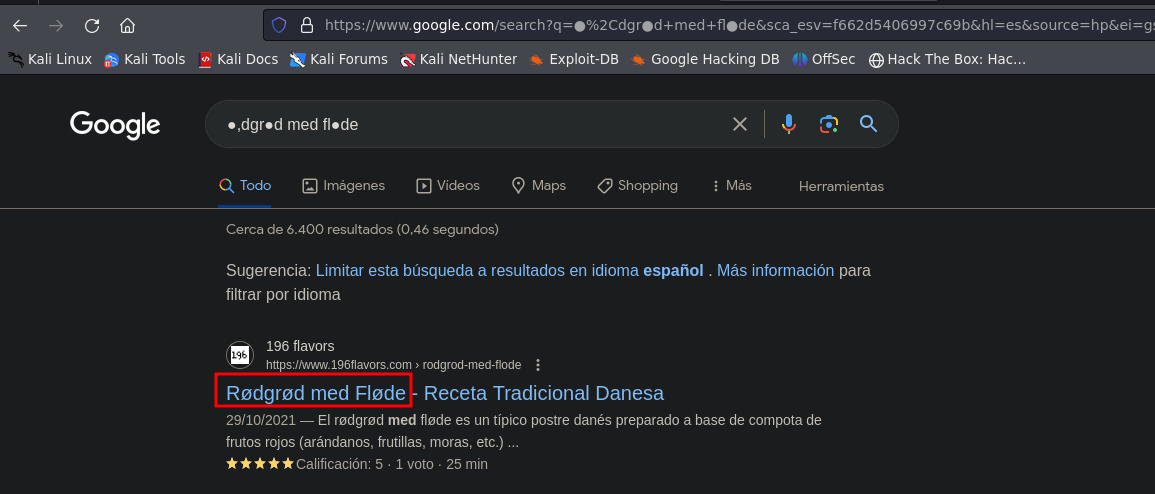This screenshot has height=494, width=1155.
Task: Open the Shopping results tab
Action: (637, 186)
